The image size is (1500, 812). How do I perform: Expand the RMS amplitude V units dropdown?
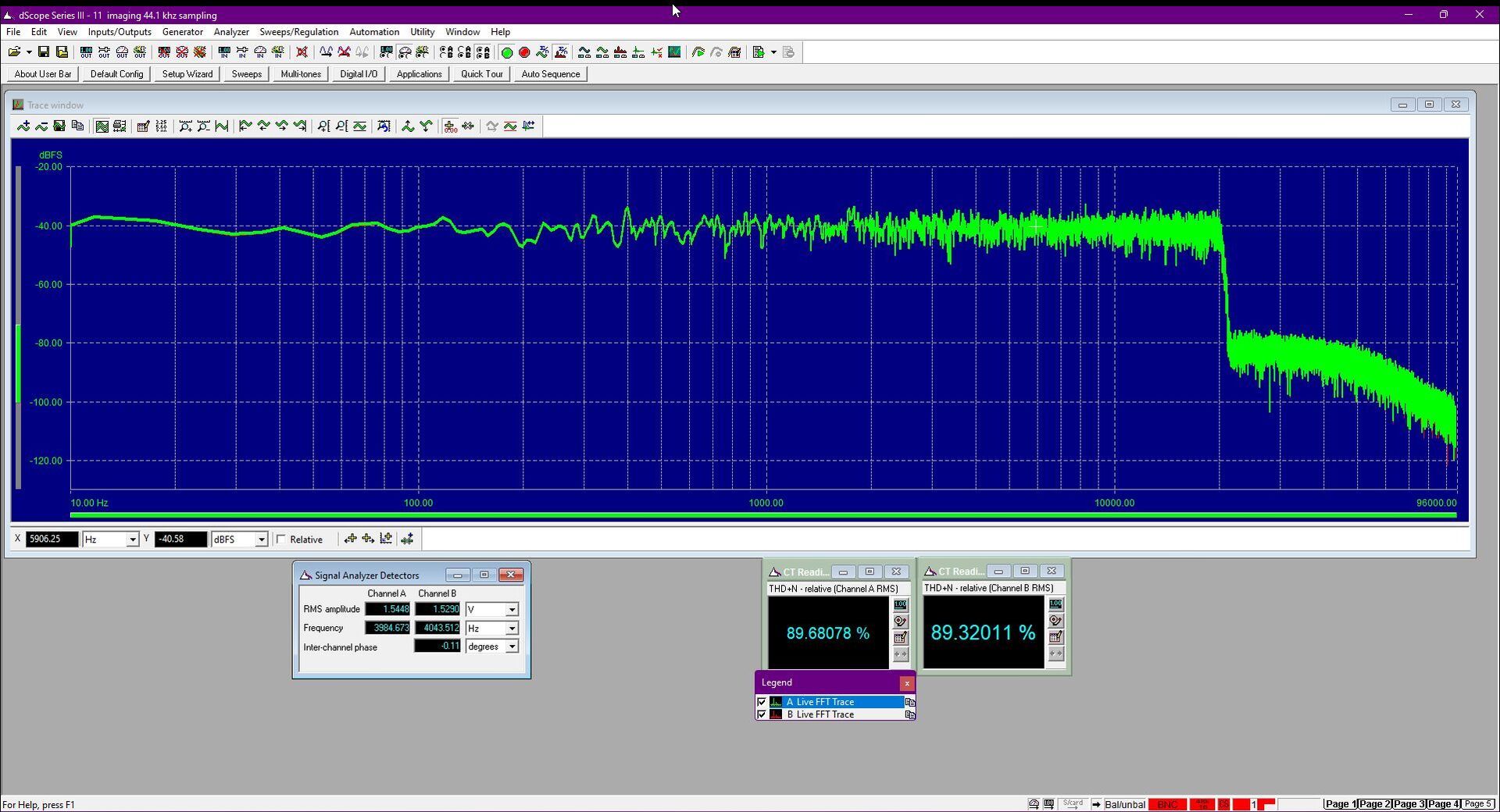[512, 610]
